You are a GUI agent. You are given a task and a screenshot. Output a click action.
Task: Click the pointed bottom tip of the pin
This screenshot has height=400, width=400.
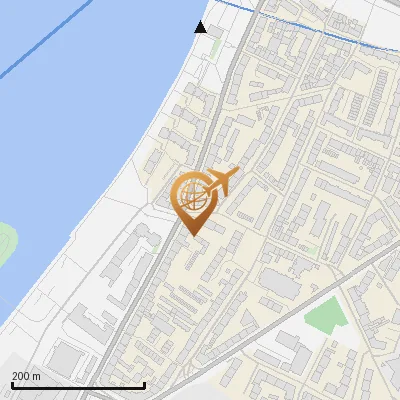point(194,235)
